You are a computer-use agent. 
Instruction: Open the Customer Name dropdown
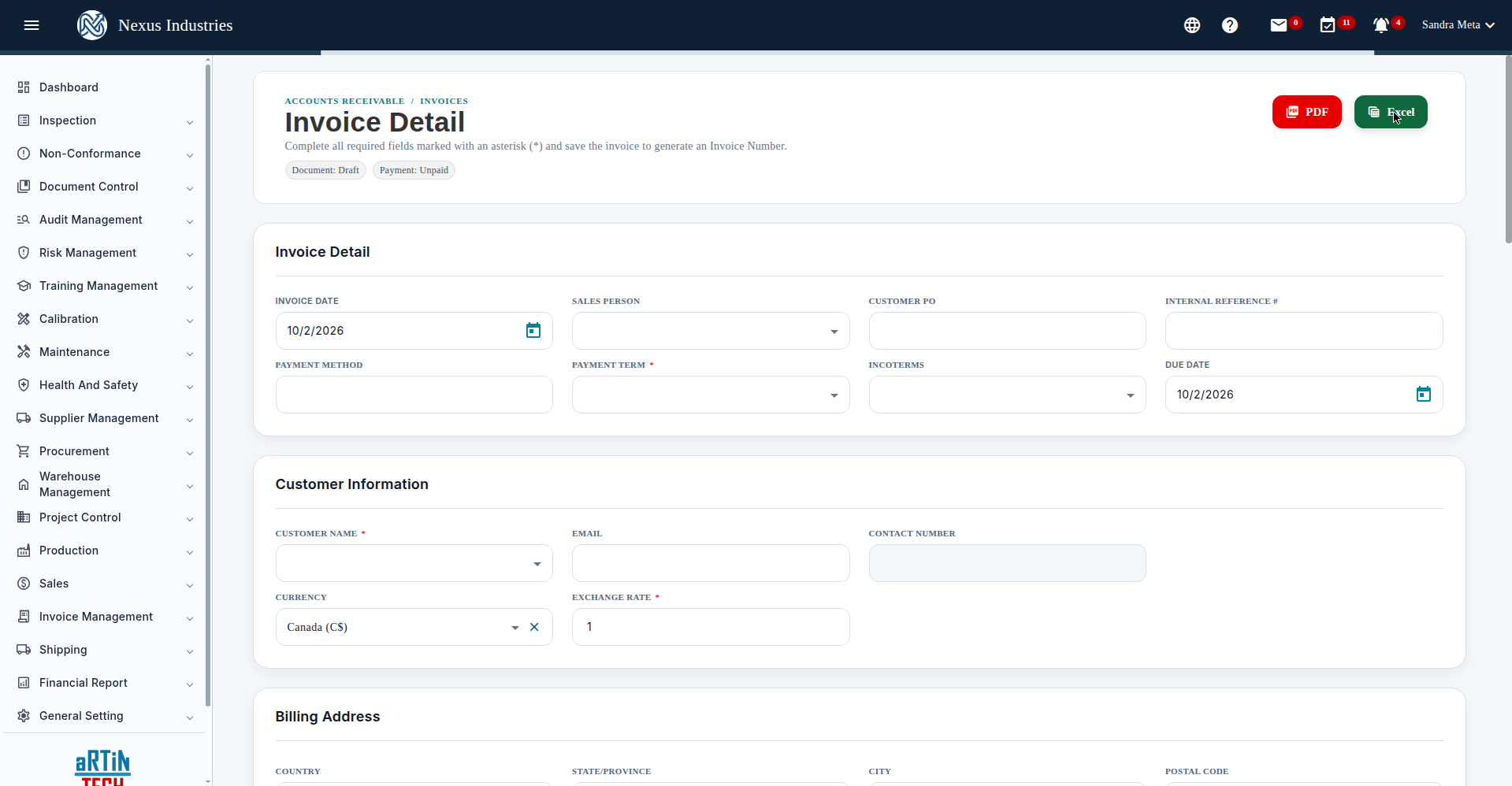(414, 563)
